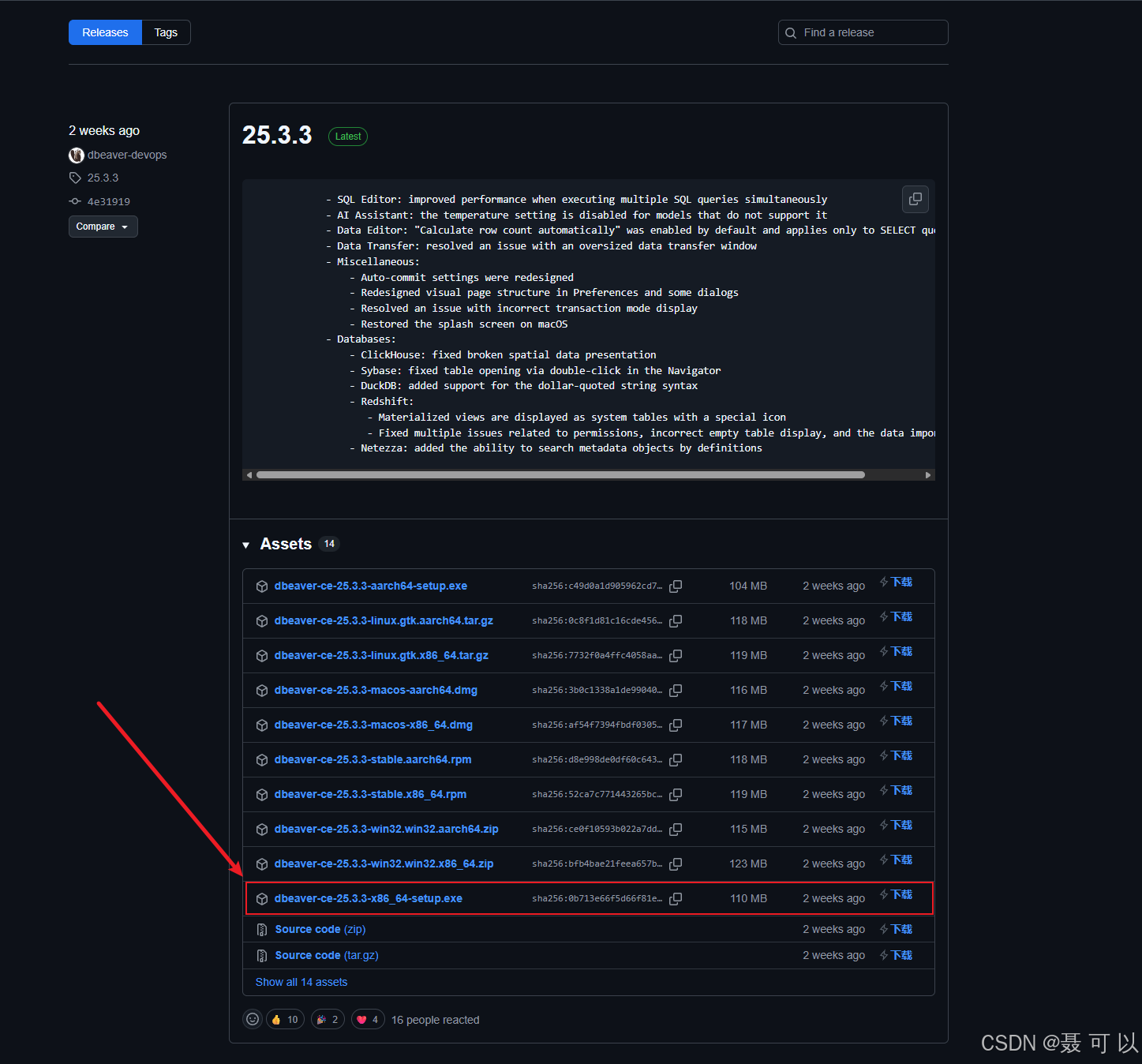Focus the Find a release search field

click(x=863, y=32)
